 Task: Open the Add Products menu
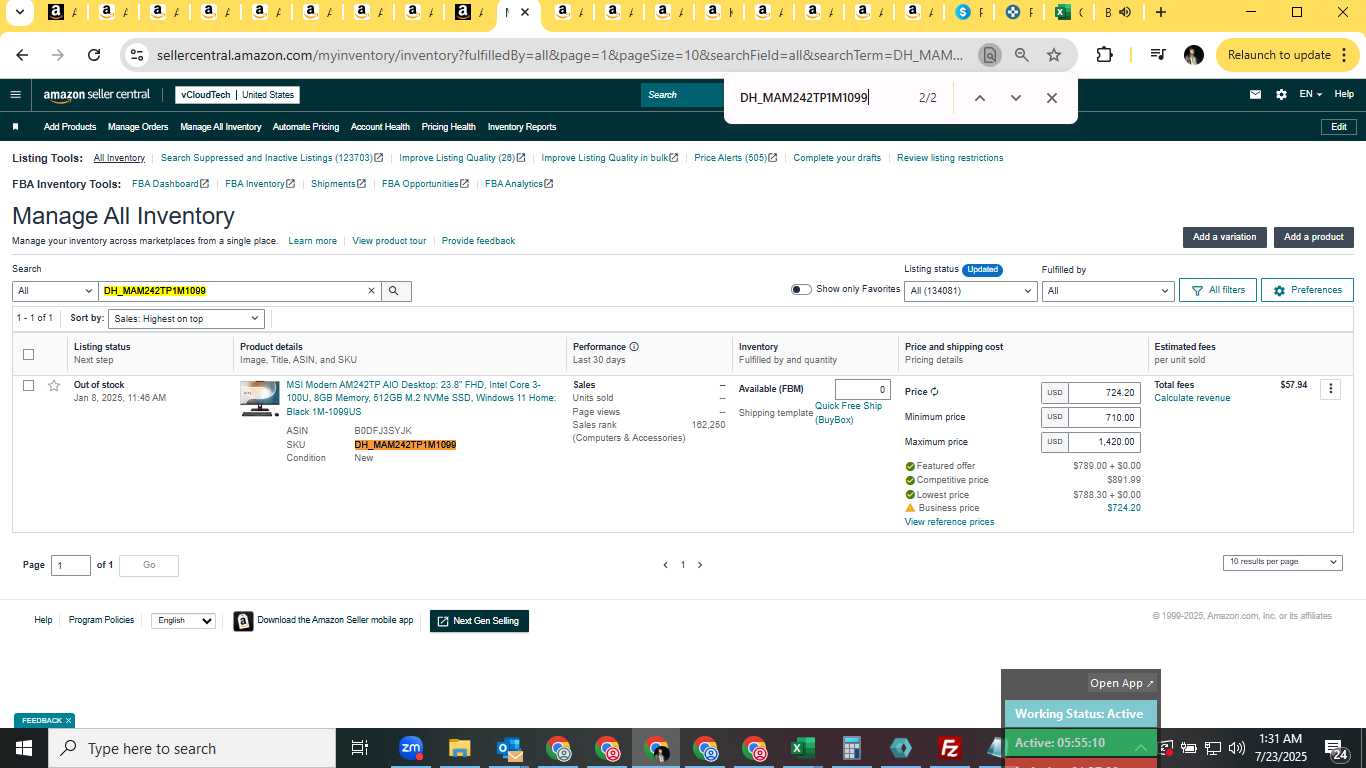(x=70, y=127)
